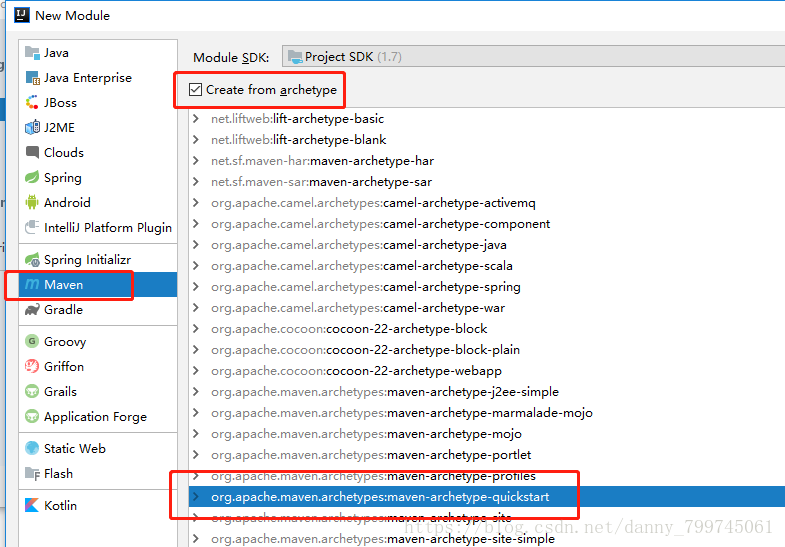Screen dimensions: 785x547
Task: Open the Module SDK dropdown
Action: [533, 57]
